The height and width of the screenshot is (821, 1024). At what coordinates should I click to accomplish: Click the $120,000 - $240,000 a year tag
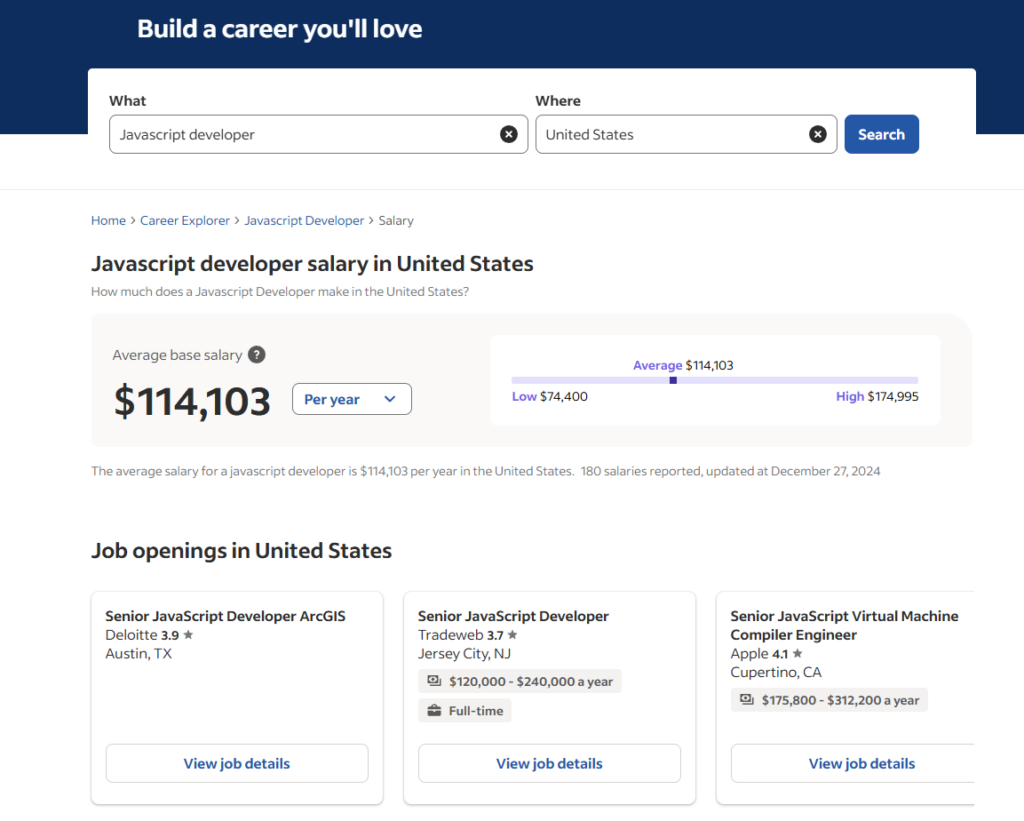(x=520, y=681)
